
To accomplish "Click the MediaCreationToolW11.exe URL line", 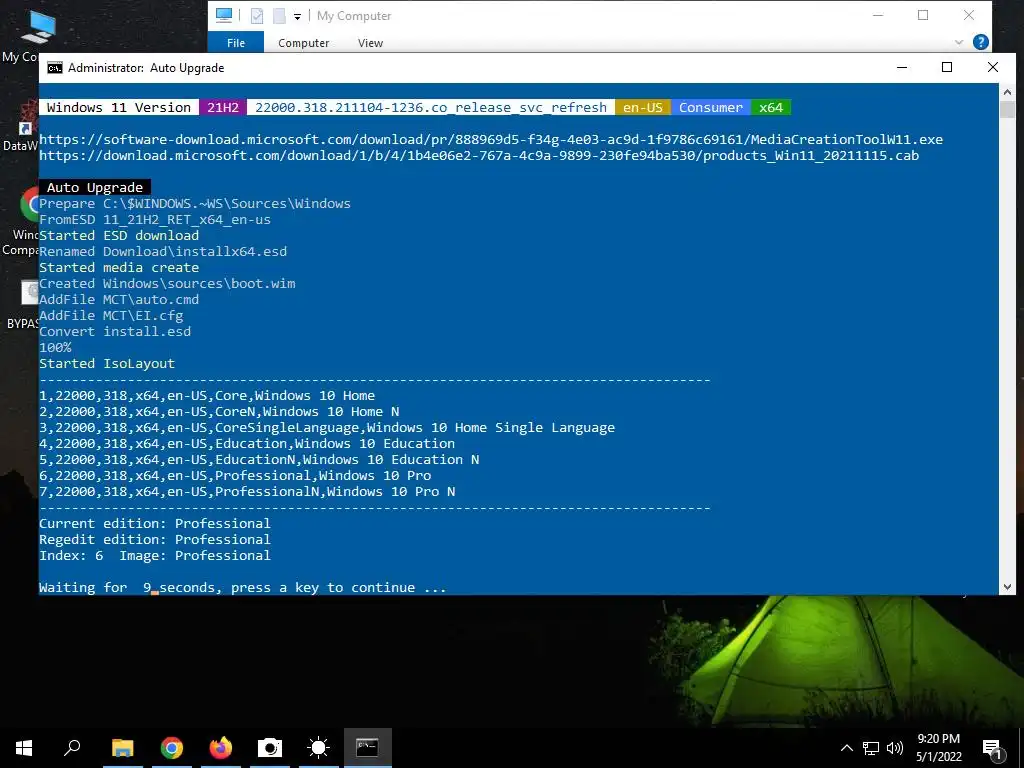I will click(x=491, y=139).
